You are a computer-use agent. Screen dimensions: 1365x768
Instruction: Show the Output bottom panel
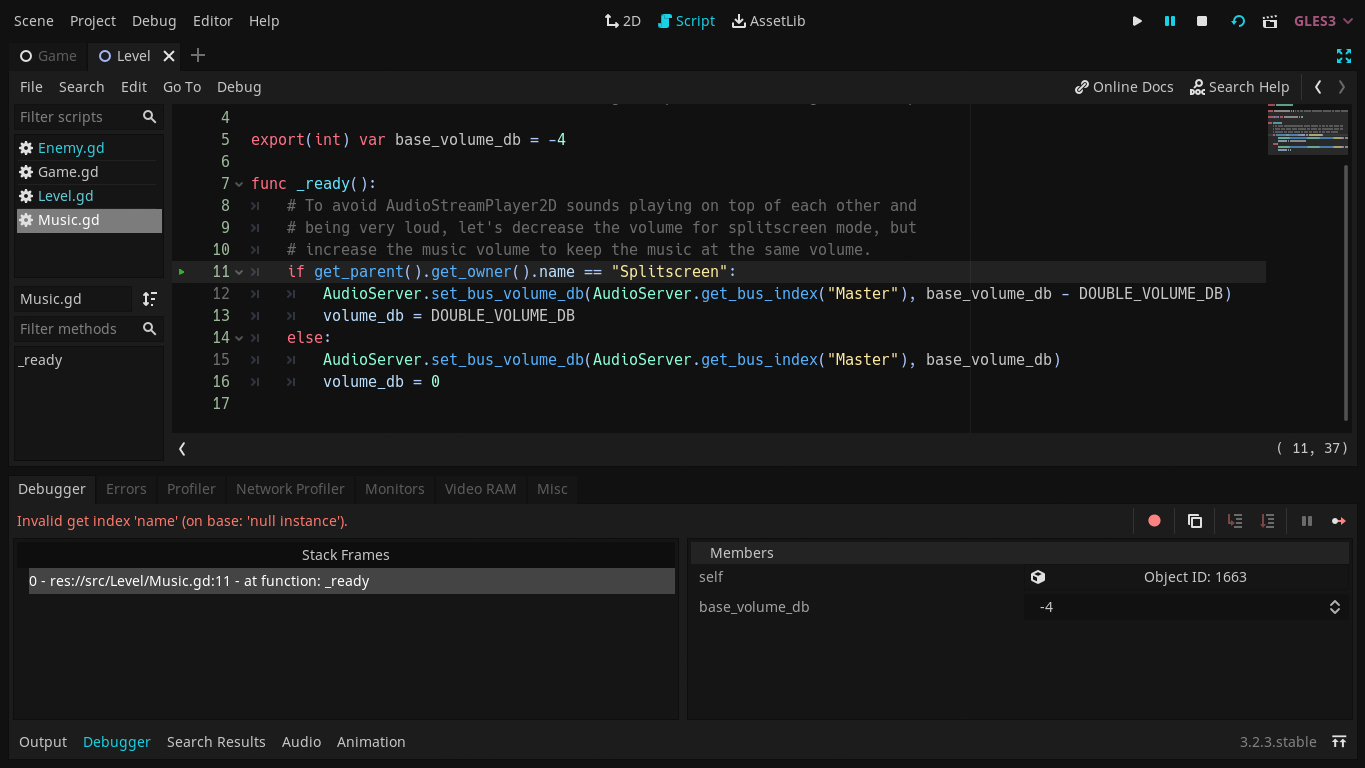pos(43,742)
